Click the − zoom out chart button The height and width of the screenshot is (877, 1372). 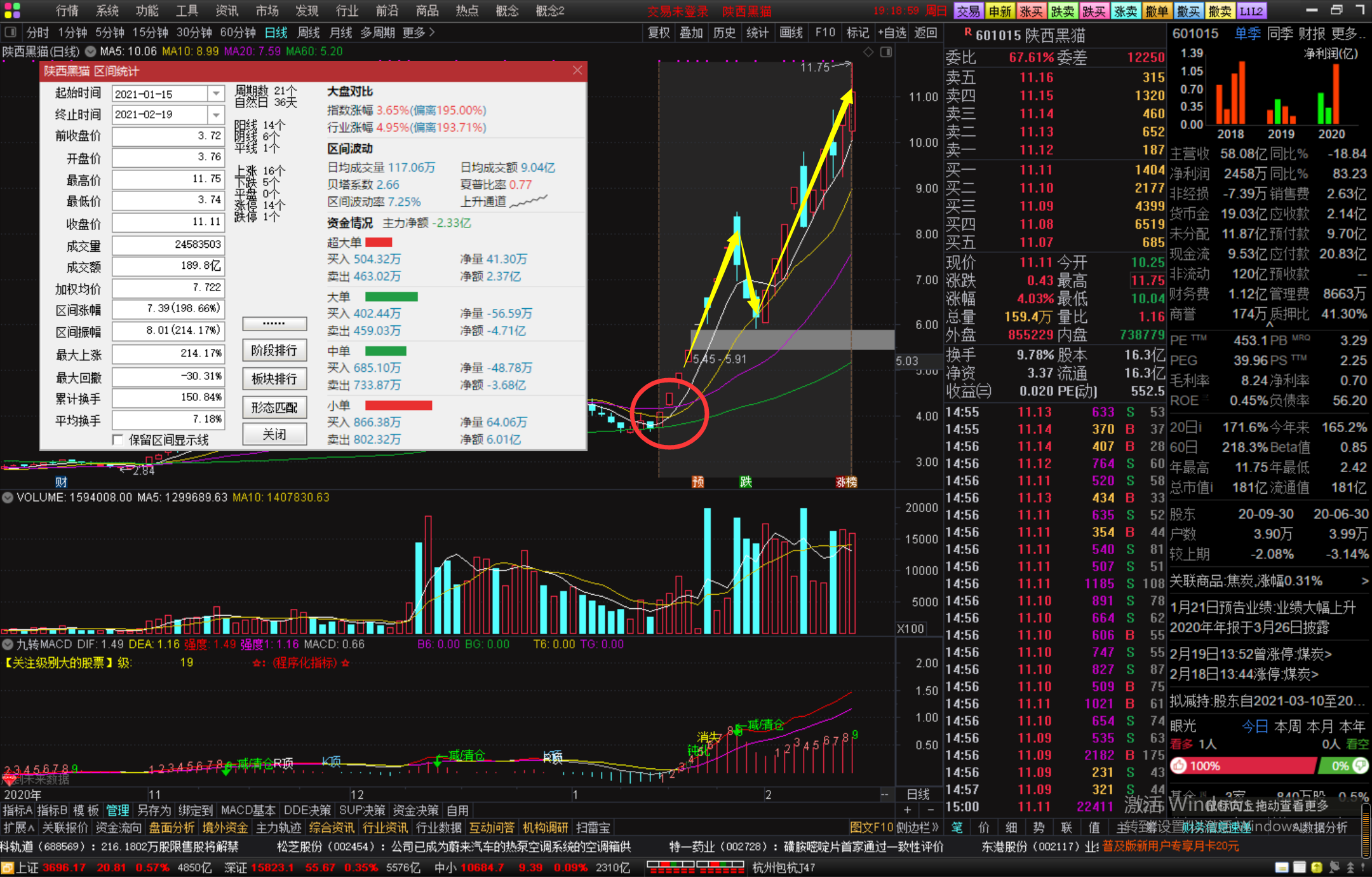[931, 810]
